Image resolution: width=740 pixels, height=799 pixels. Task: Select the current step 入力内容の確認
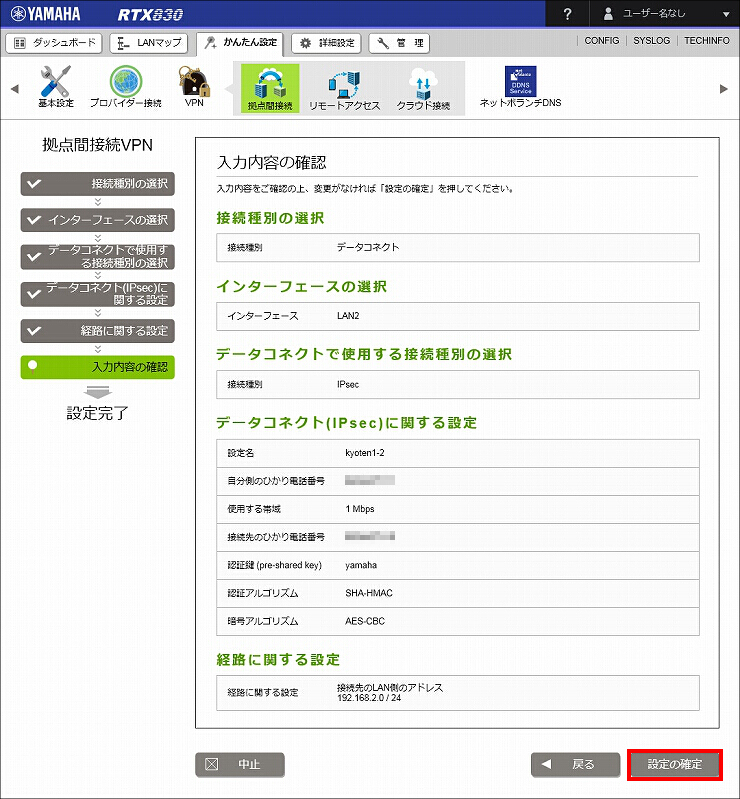(97, 367)
